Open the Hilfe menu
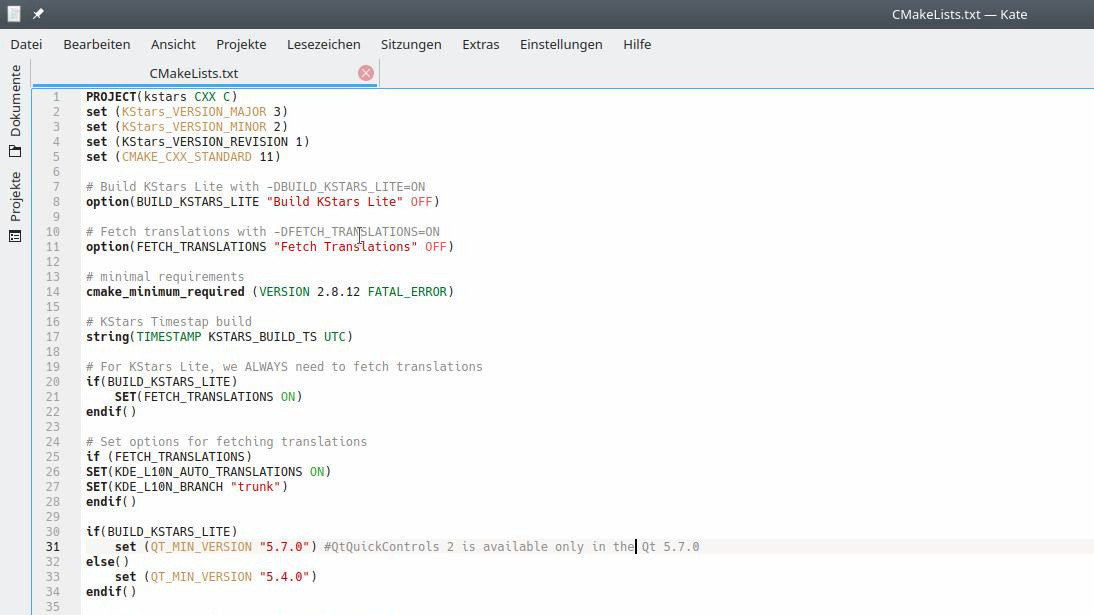Screen dimensions: 1094x615 [x=637, y=44]
